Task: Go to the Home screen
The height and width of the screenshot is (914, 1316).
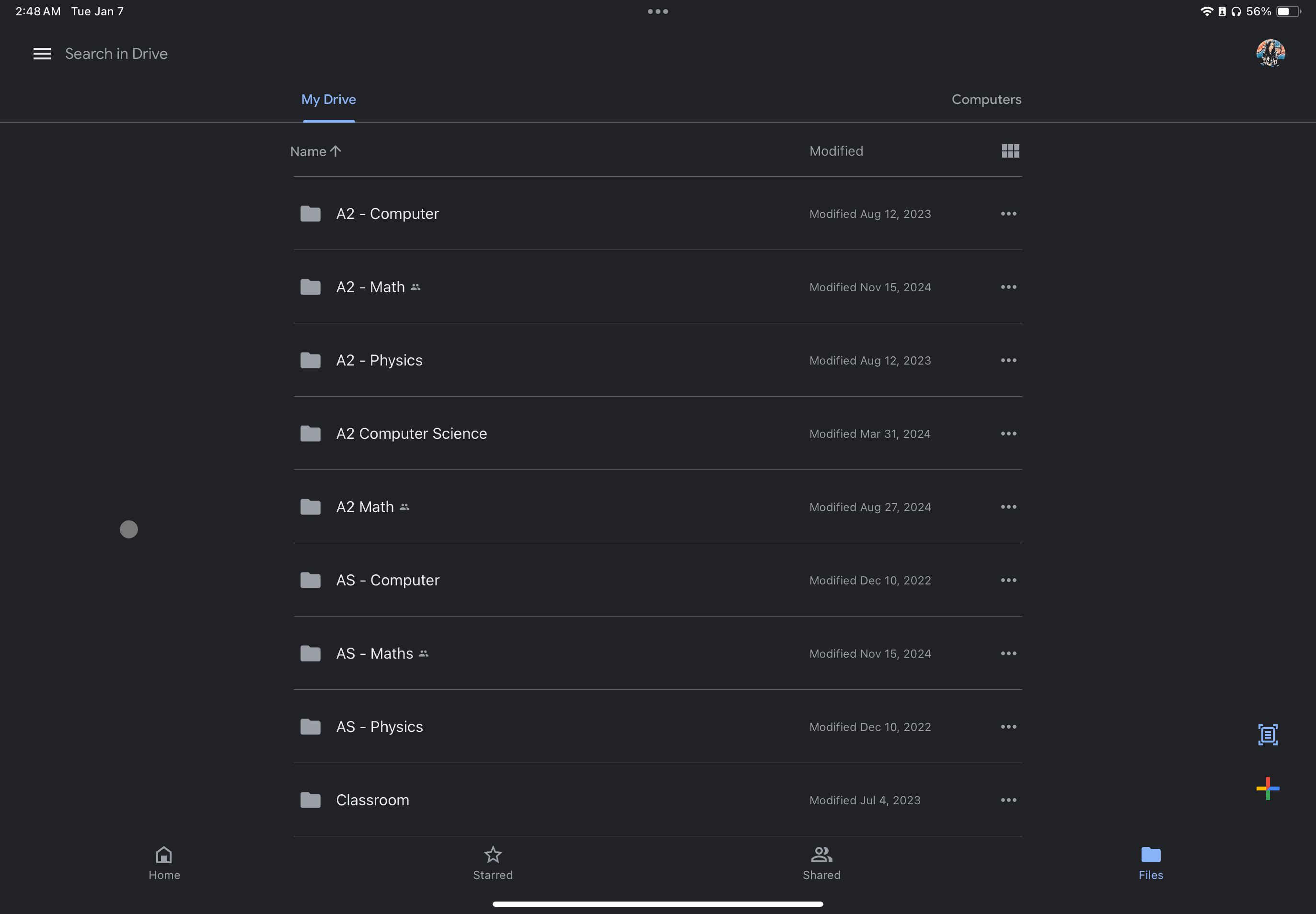Action: (164, 862)
